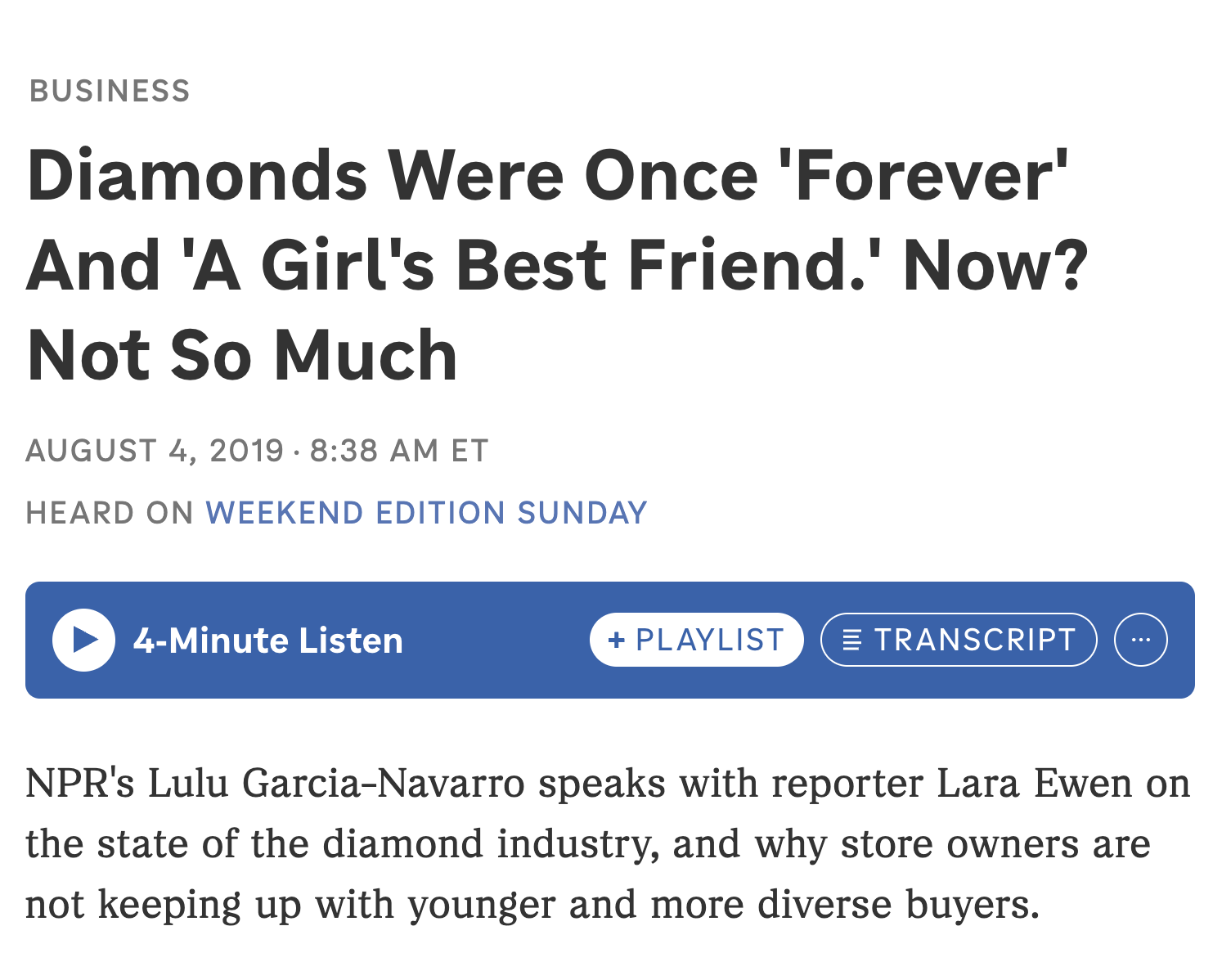Click 'diverse buyers' at the summary end
This screenshot has height=980, width=1222.
(898, 905)
